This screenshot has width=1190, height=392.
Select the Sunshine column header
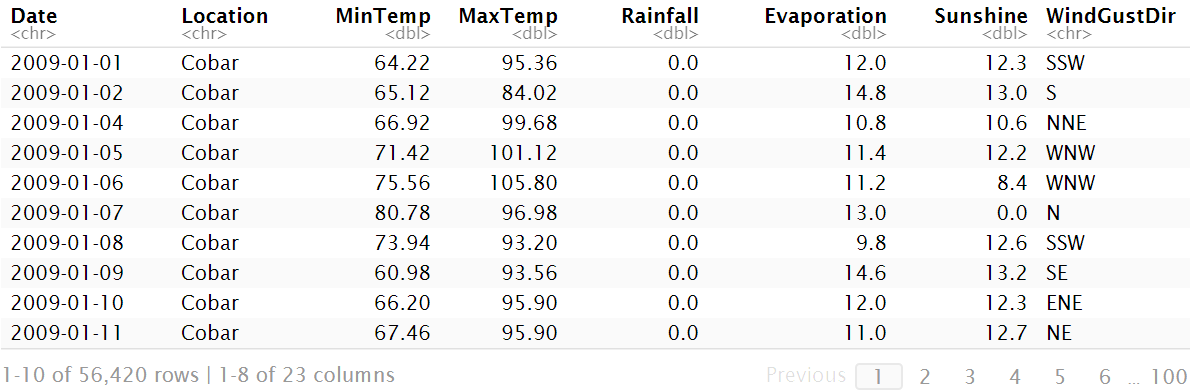(981, 16)
